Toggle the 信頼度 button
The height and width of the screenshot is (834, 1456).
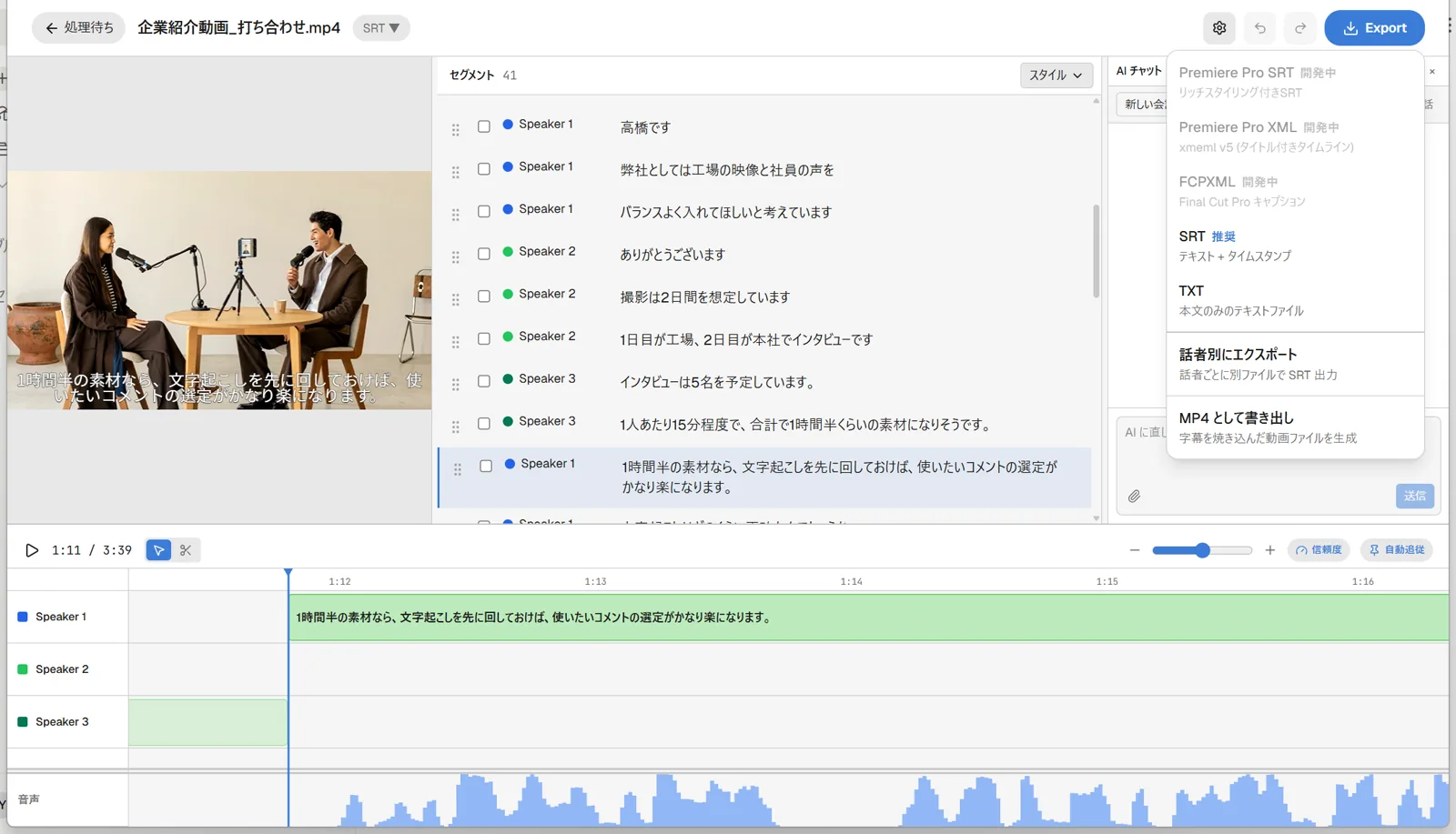click(x=1319, y=550)
